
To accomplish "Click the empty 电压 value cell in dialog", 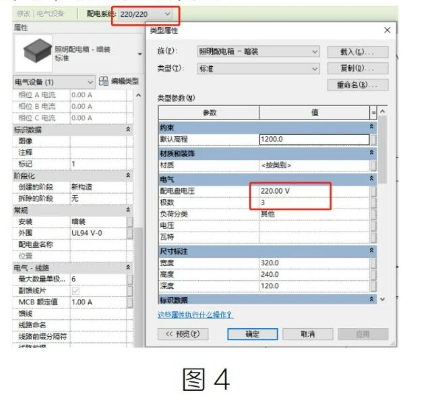I will click(x=314, y=226).
